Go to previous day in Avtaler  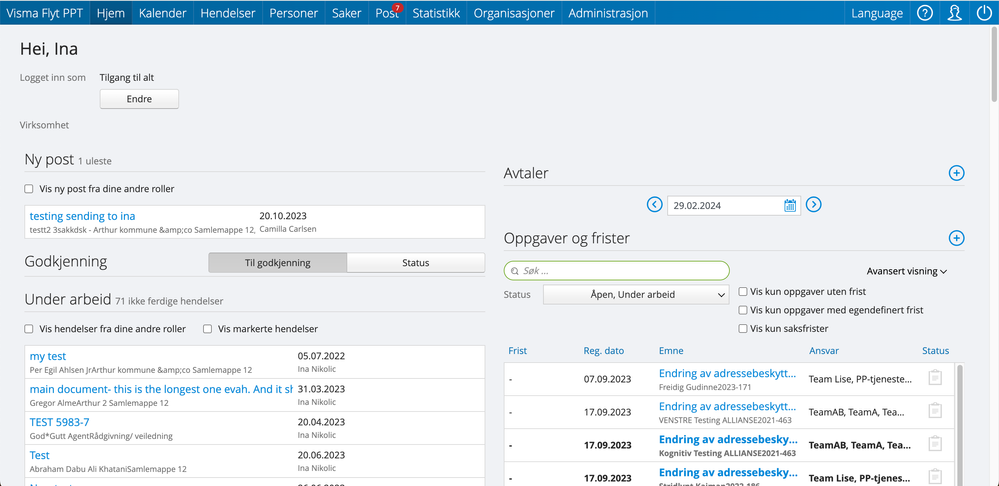pos(654,204)
